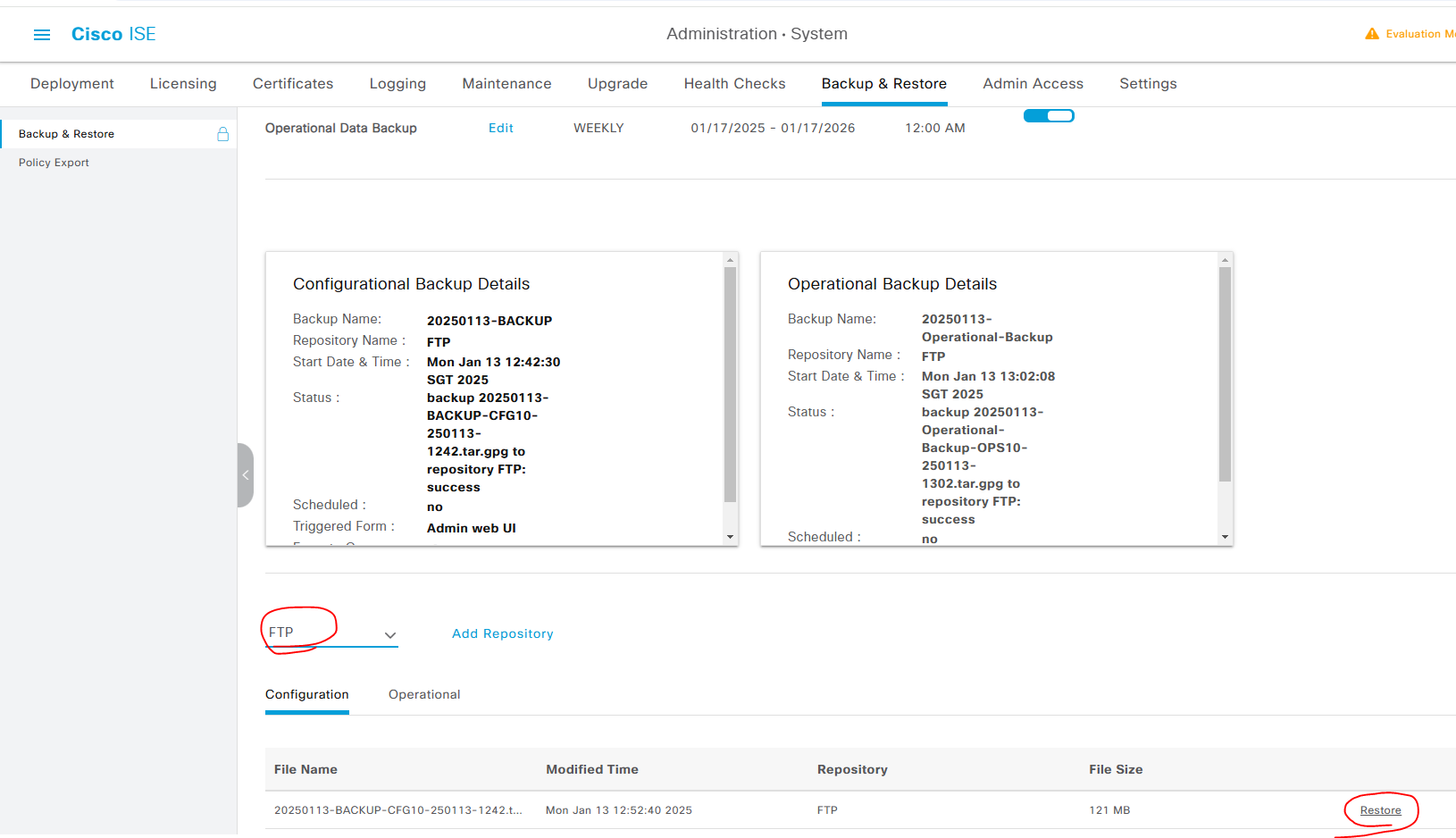This screenshot has width=1456, height=838.
Task: Click the Operational Backup Details heading
Action: tap(892, 284)
